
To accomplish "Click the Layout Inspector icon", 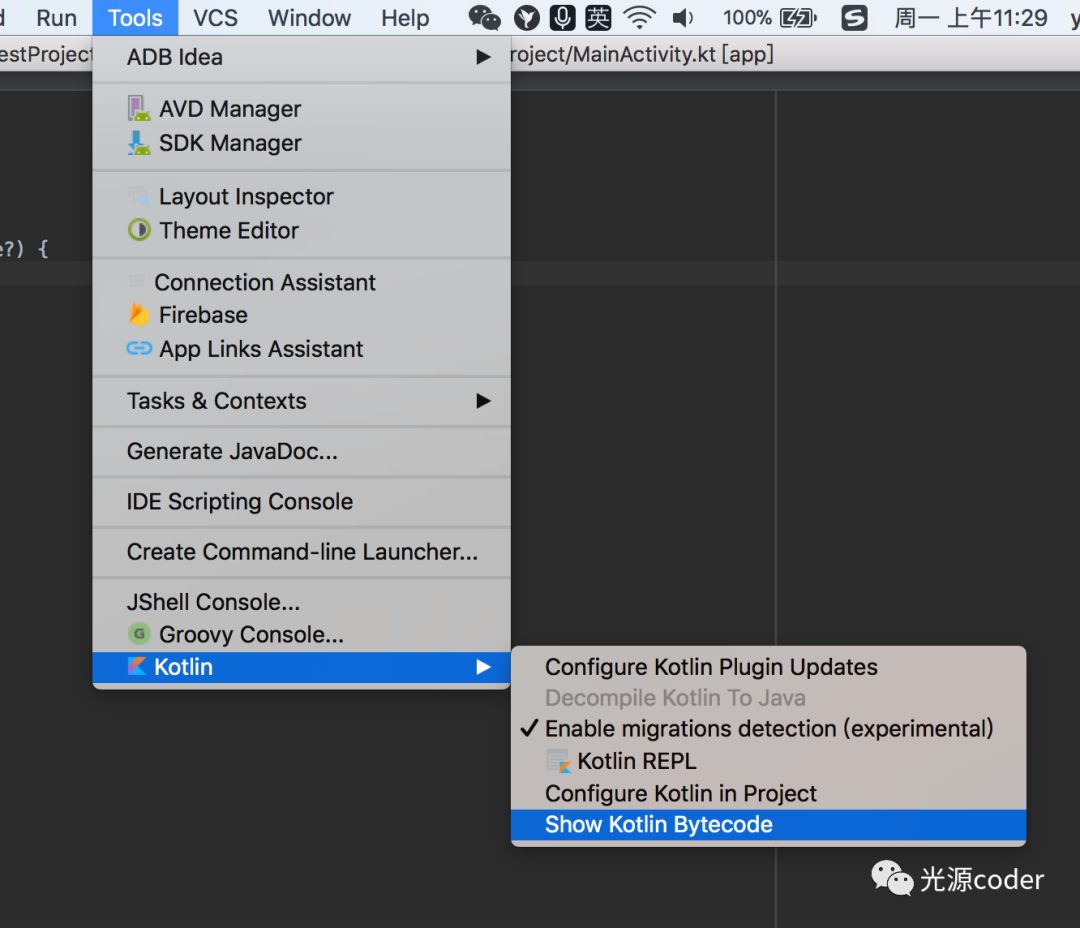I will pyautogui.click(x=138, y=196).
